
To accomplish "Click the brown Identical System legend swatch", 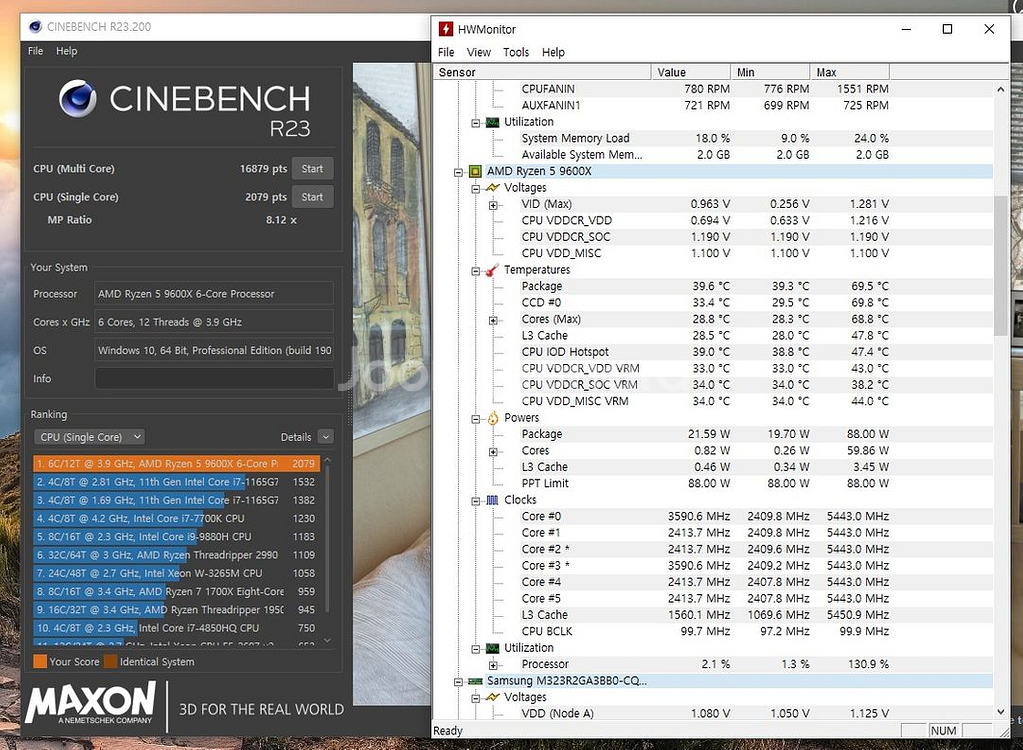I will point(110,661).
